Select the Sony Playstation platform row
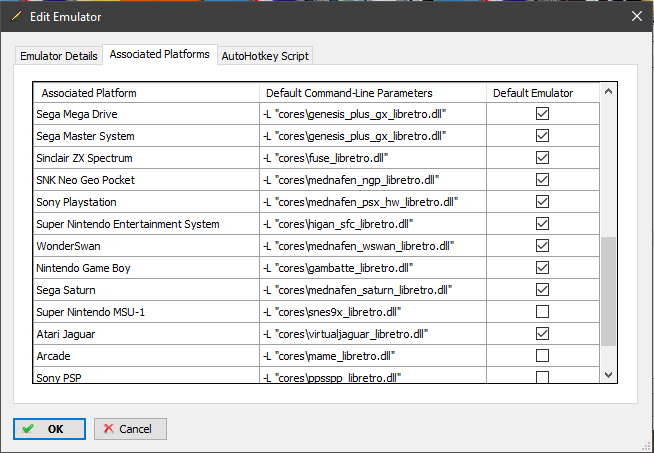The height and width of the screenshot is (453, 654). tap(146, 202)
